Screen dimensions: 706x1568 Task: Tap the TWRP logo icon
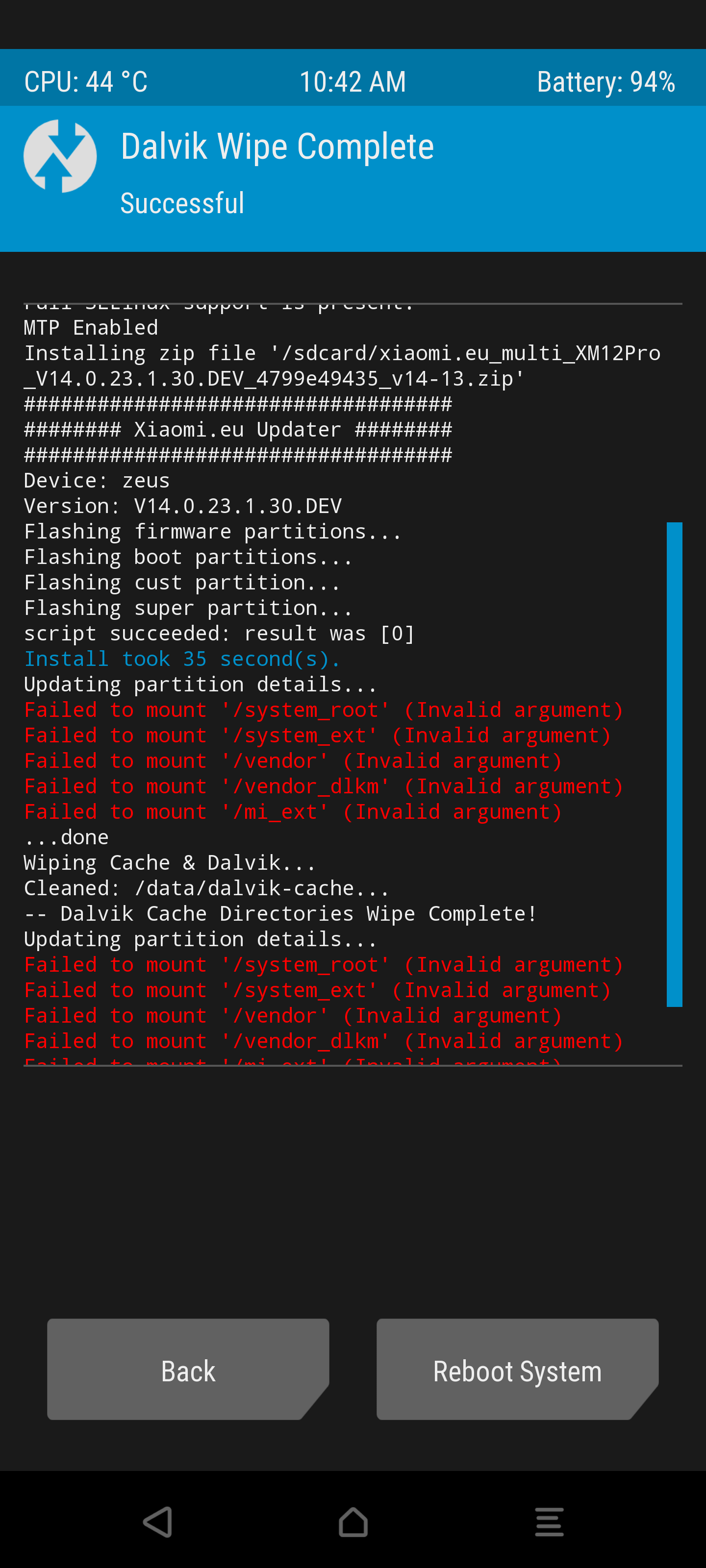pos(60,156)
